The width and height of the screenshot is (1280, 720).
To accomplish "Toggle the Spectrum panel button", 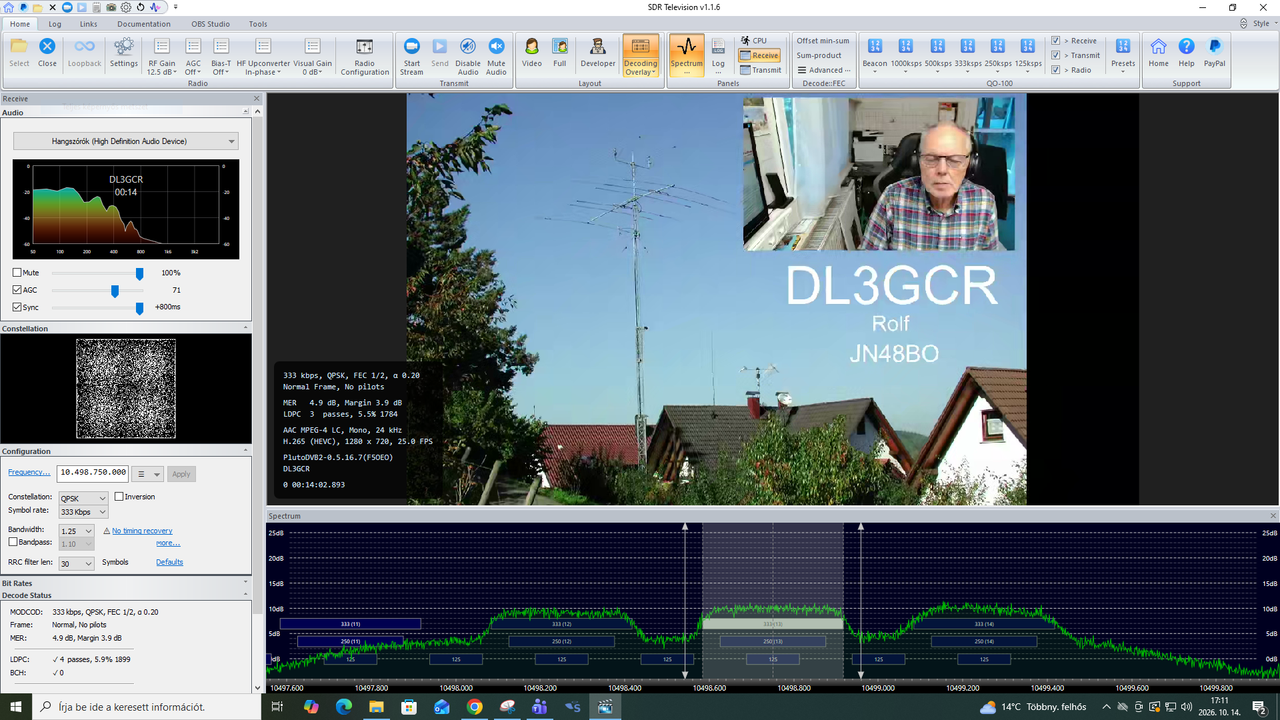I will pyautogui.click(x=687, y=56).
